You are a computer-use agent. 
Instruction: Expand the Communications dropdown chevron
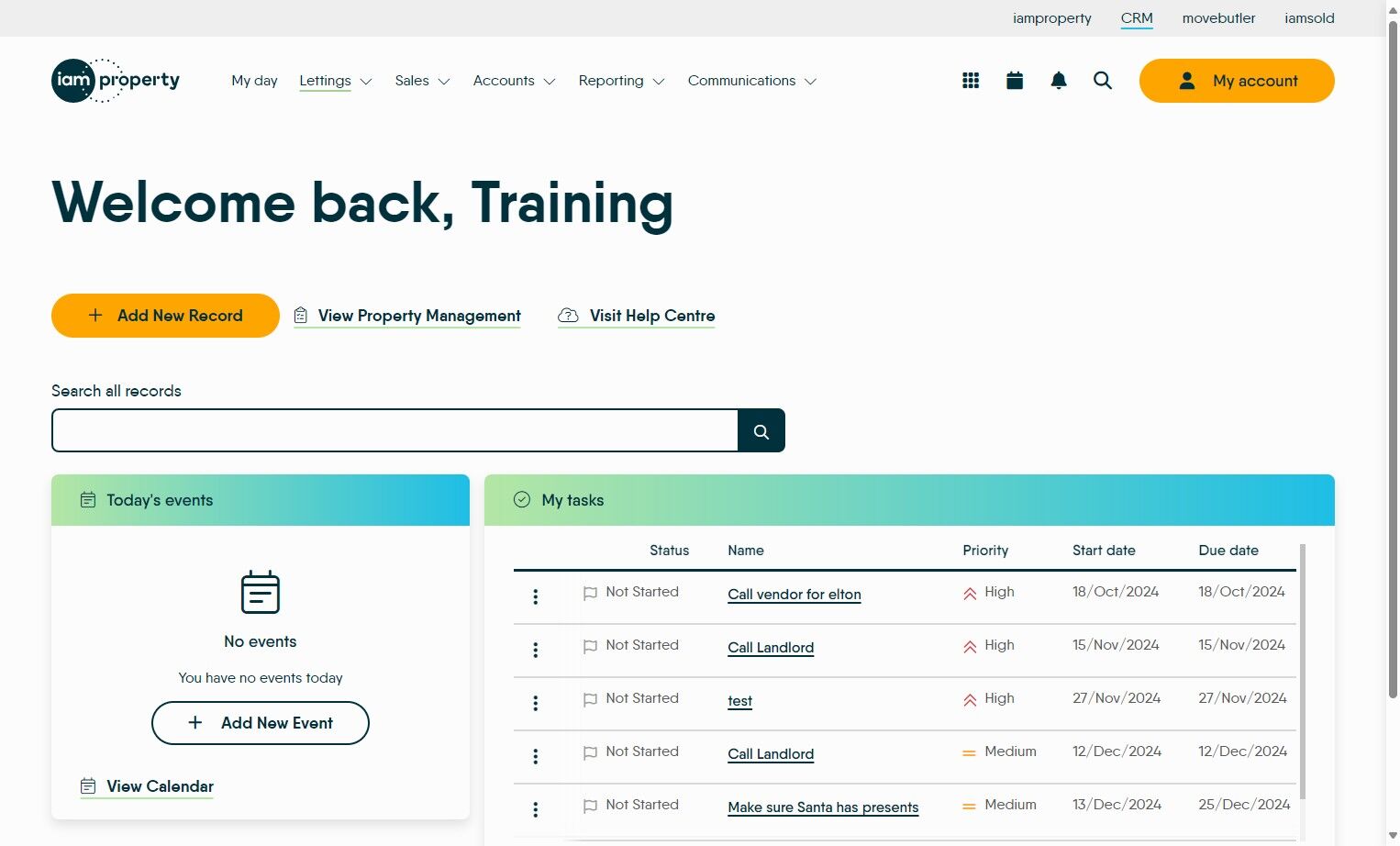pyautogui.click(x=811, y=82)
